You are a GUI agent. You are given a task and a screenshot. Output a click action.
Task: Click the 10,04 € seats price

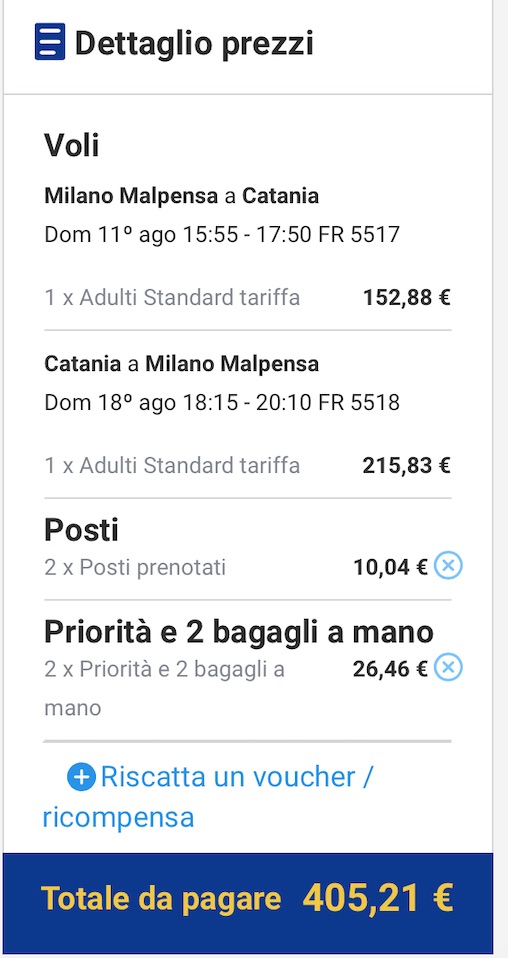[391, 568]
